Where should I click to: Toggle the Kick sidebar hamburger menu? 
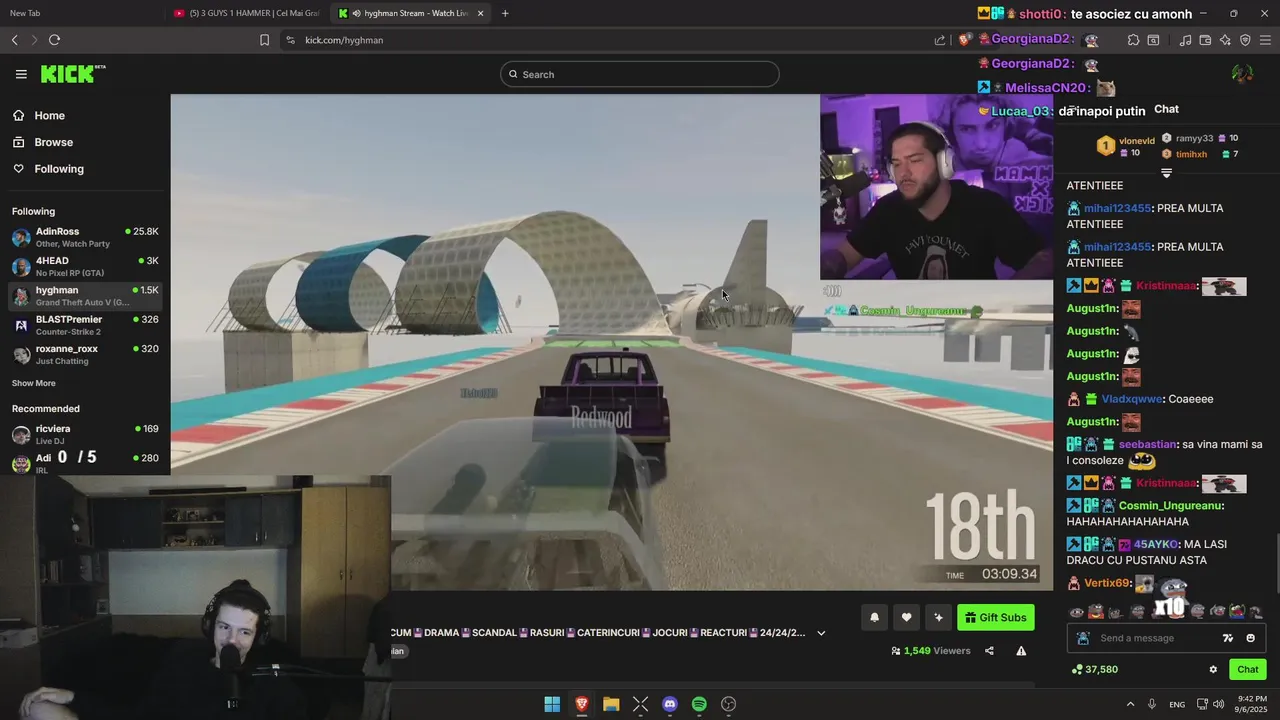[21, 74]
